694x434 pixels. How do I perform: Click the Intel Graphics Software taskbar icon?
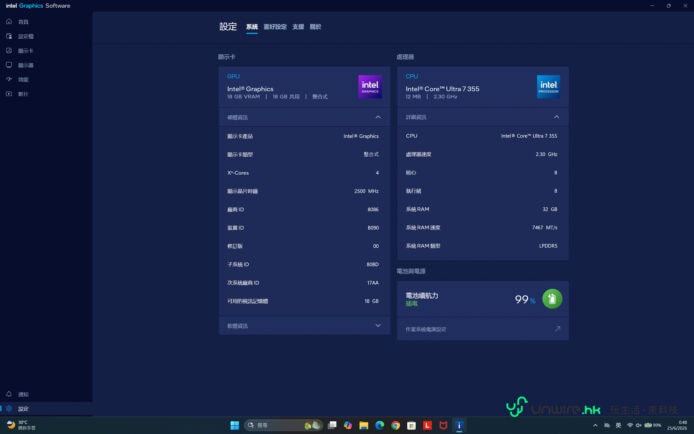(x=459, y=425)
